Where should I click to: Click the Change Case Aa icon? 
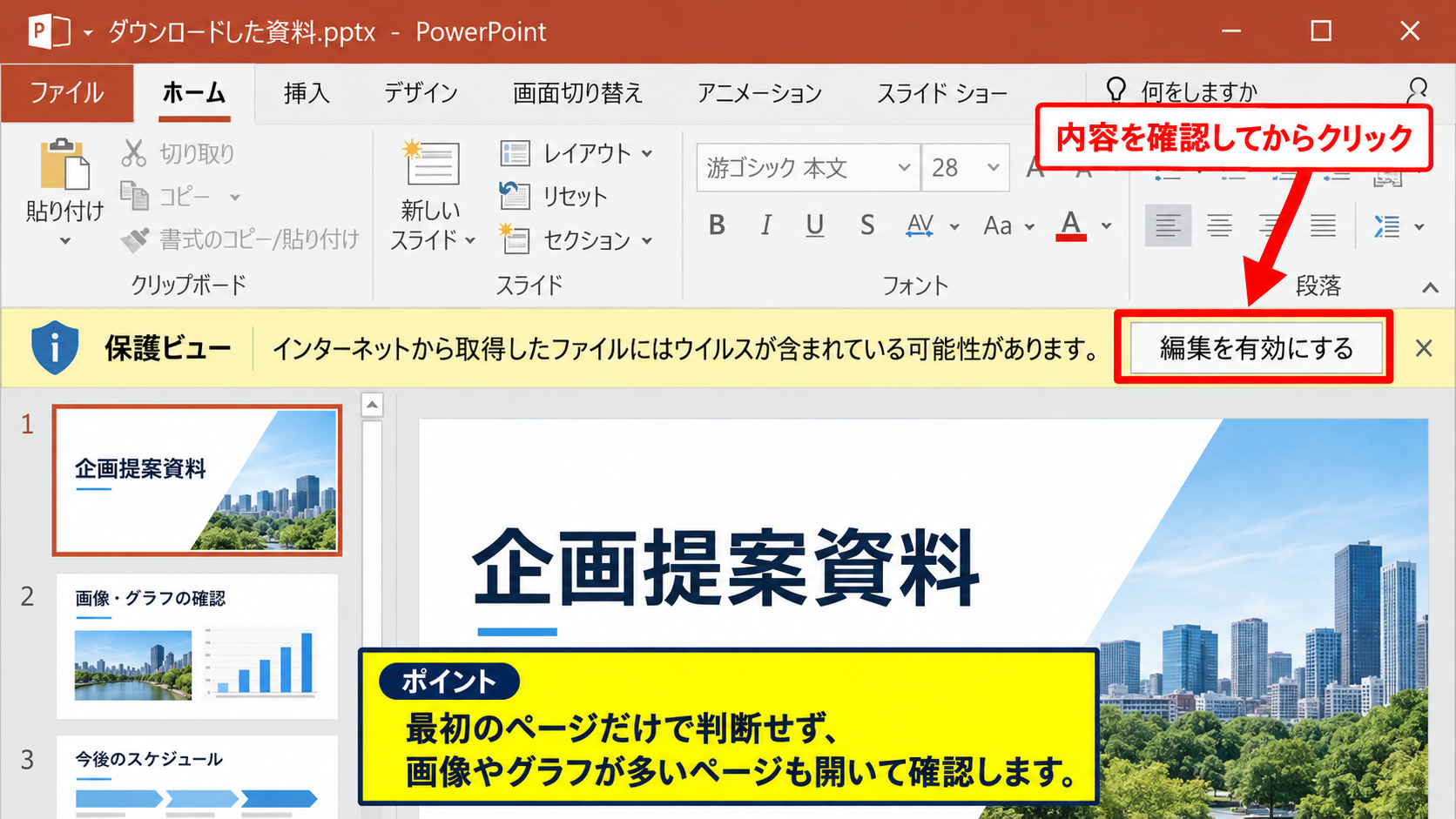point(997,226)
